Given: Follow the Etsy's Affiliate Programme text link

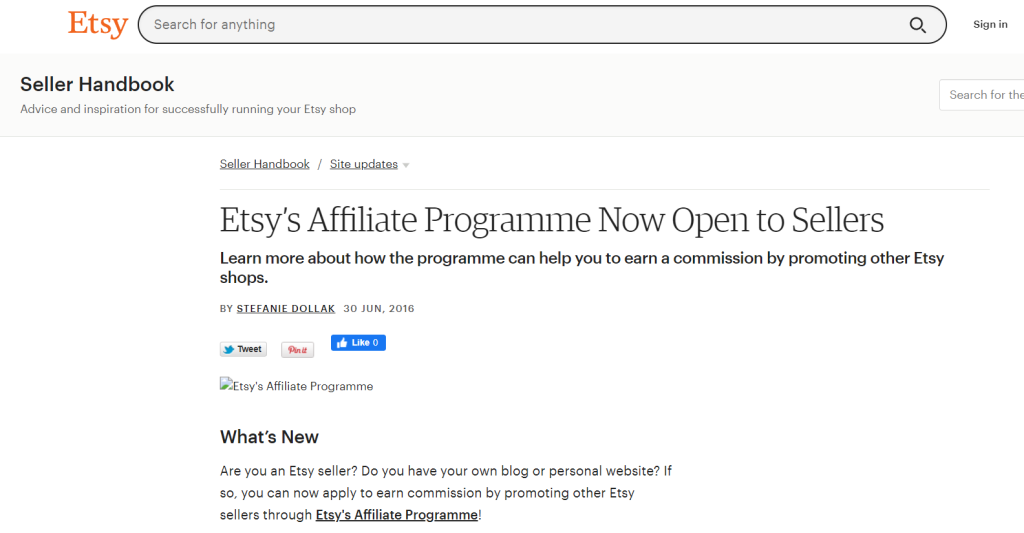Looking at the screenshot, I should tap(396, 515).
